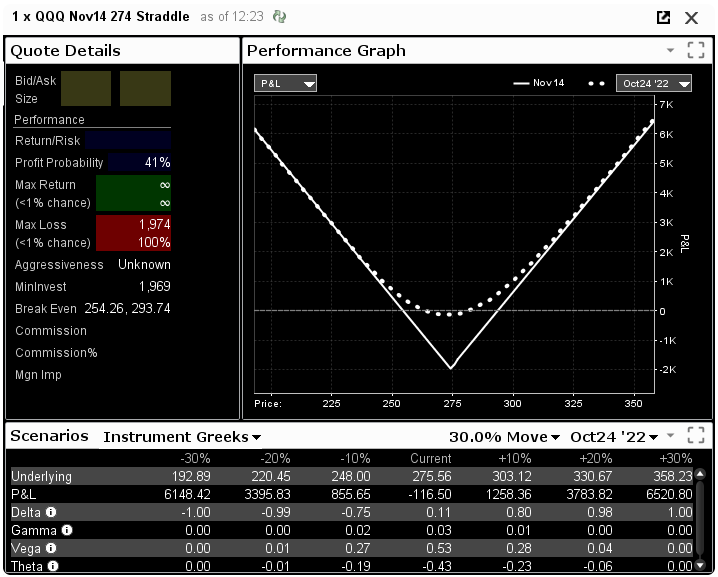Click the Current column header
This screenshot has height=577, width=718.
pyautogui.click(x=430, y=458)
